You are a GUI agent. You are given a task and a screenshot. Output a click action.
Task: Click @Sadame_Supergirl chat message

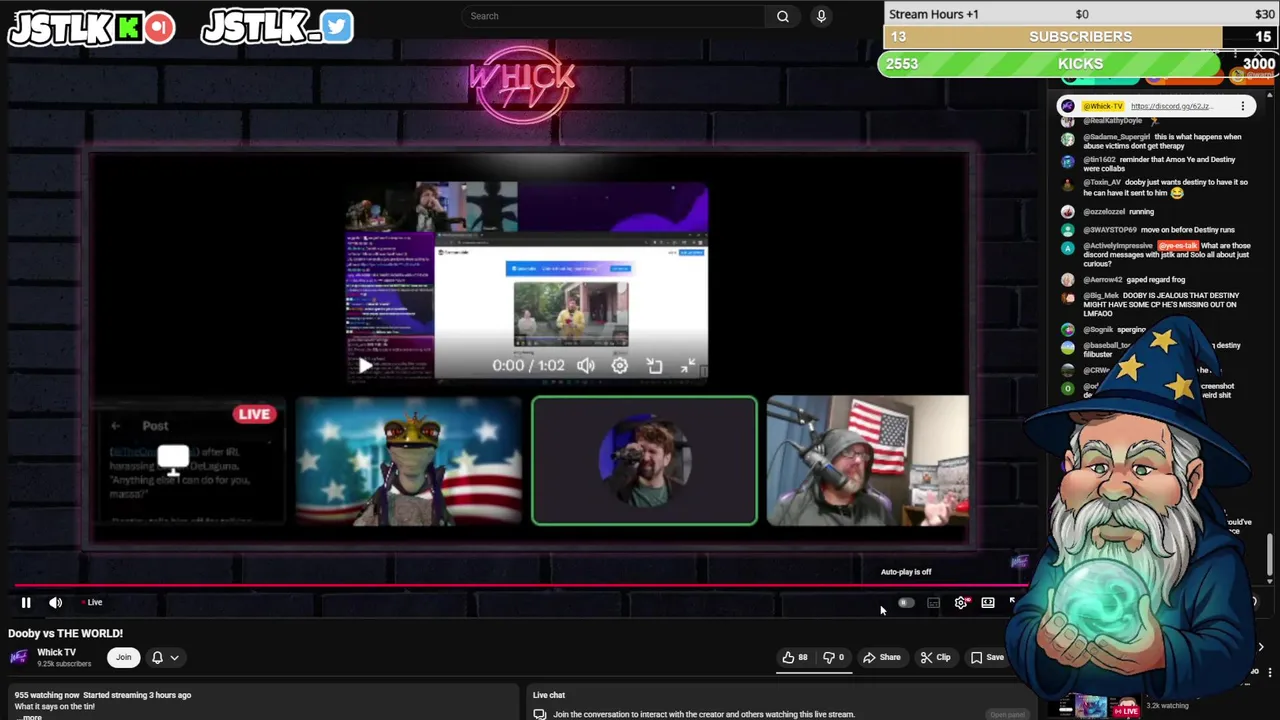(x=1162, y=141)
